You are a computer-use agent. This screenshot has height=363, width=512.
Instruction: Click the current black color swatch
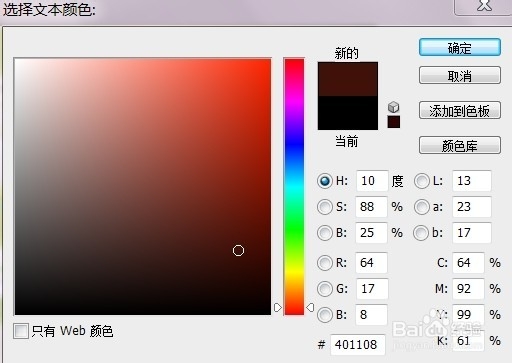348,113
